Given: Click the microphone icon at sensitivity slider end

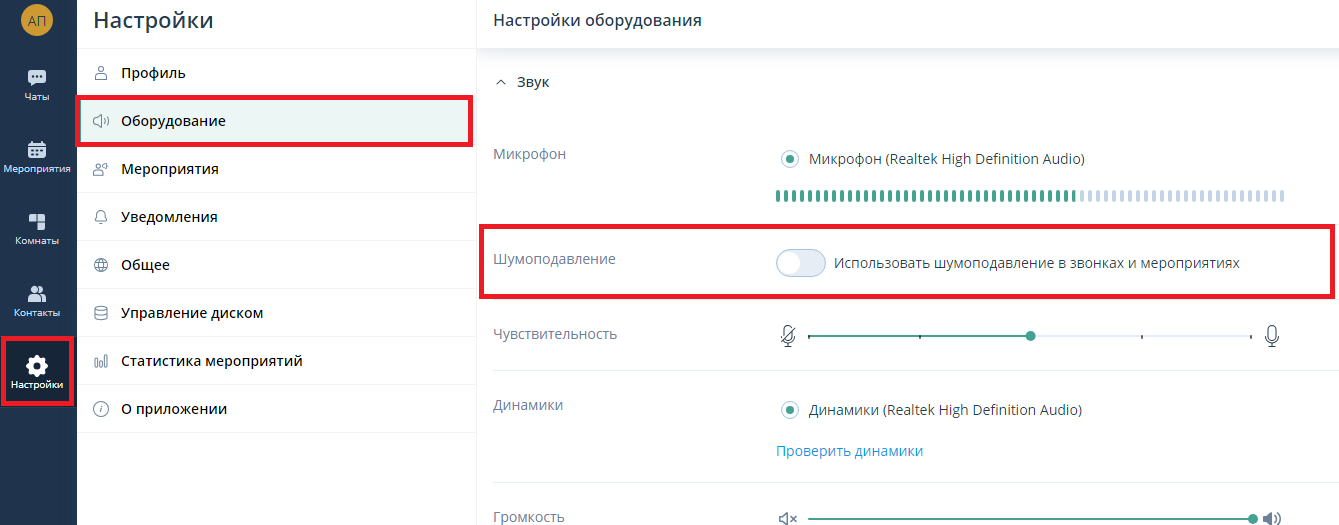Looking at the screenshot, I should 1272,336.
